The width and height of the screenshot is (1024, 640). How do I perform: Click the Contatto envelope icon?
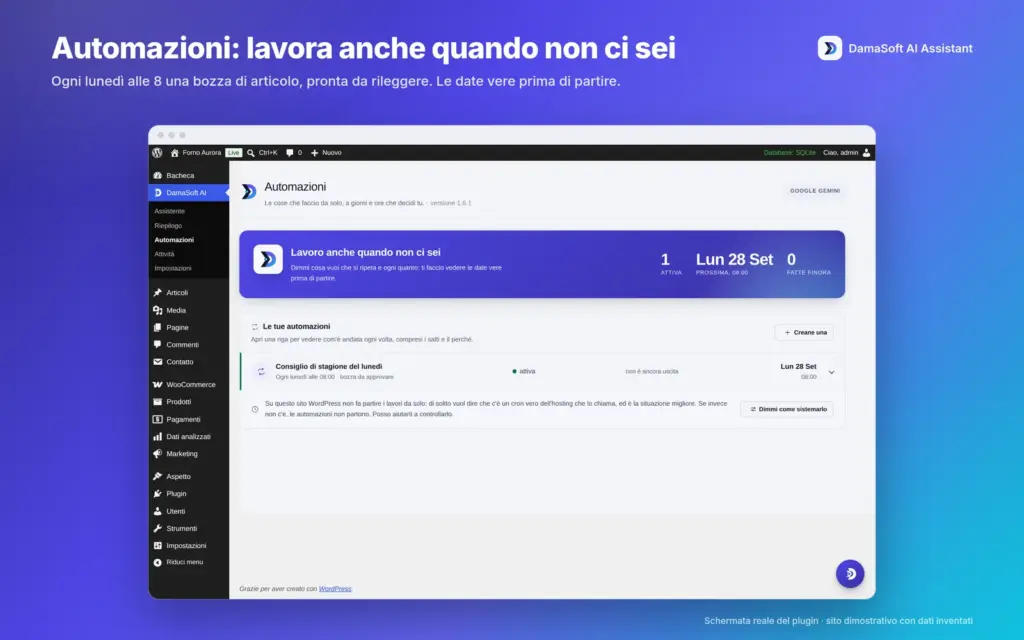tap(157, 362)
